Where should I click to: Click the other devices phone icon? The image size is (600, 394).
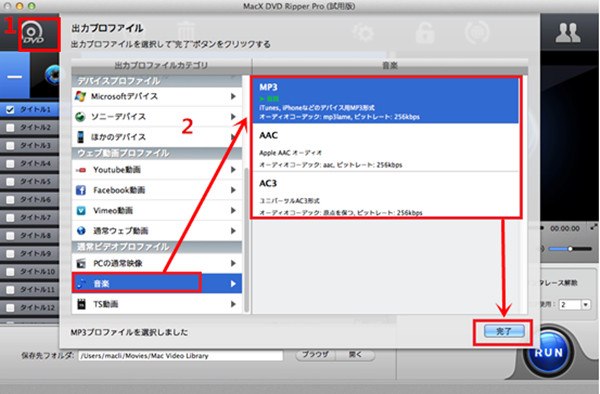pos(81,137)
